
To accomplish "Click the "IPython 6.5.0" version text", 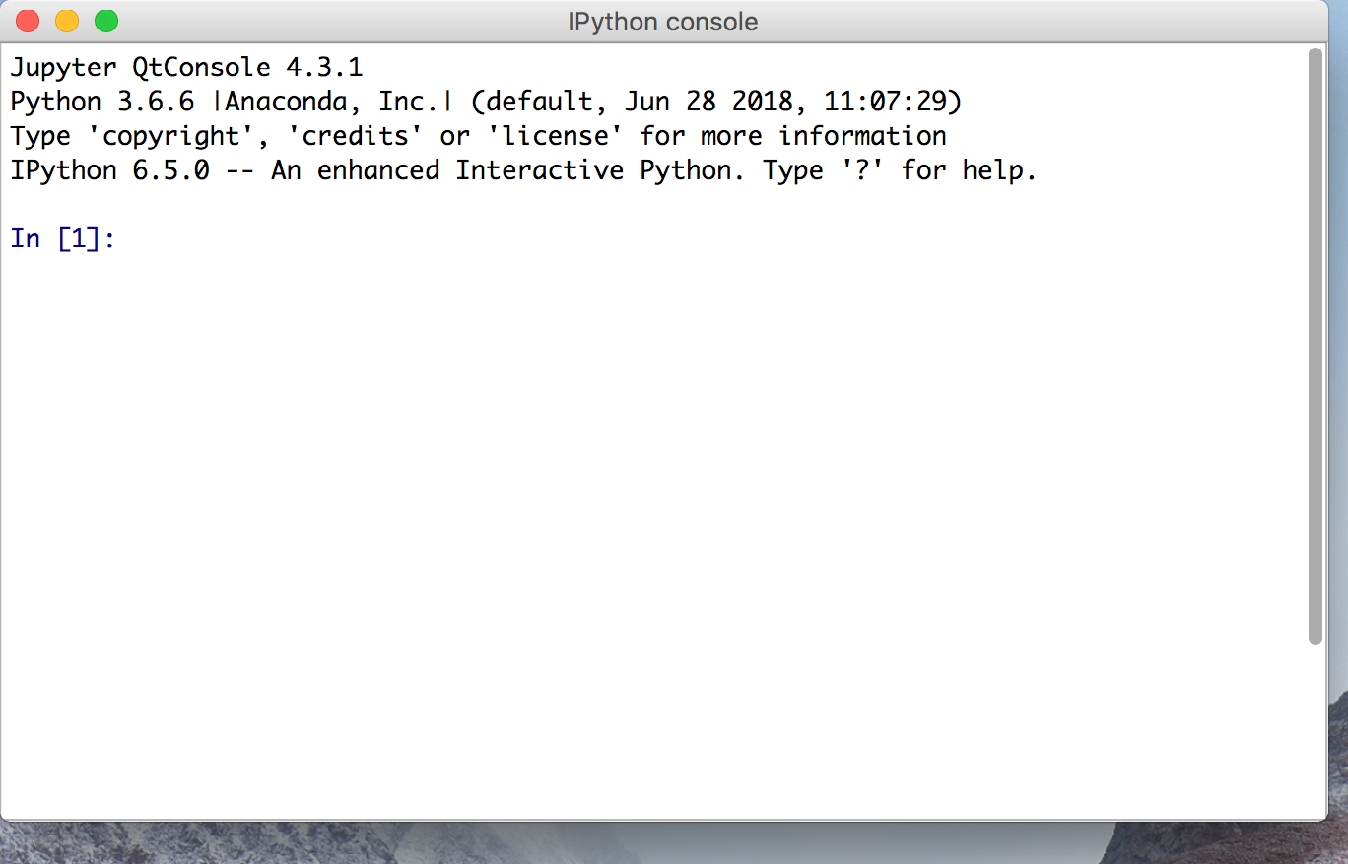I will click(x=110, y=170).
